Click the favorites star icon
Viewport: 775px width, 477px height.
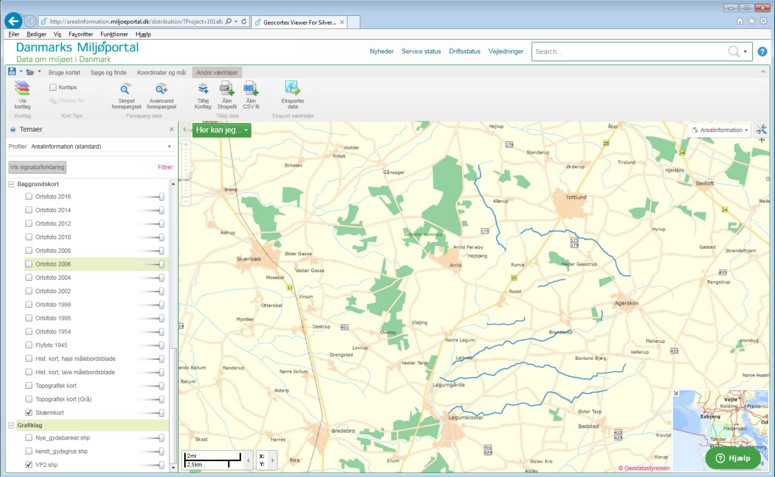[x=752, y=21]
